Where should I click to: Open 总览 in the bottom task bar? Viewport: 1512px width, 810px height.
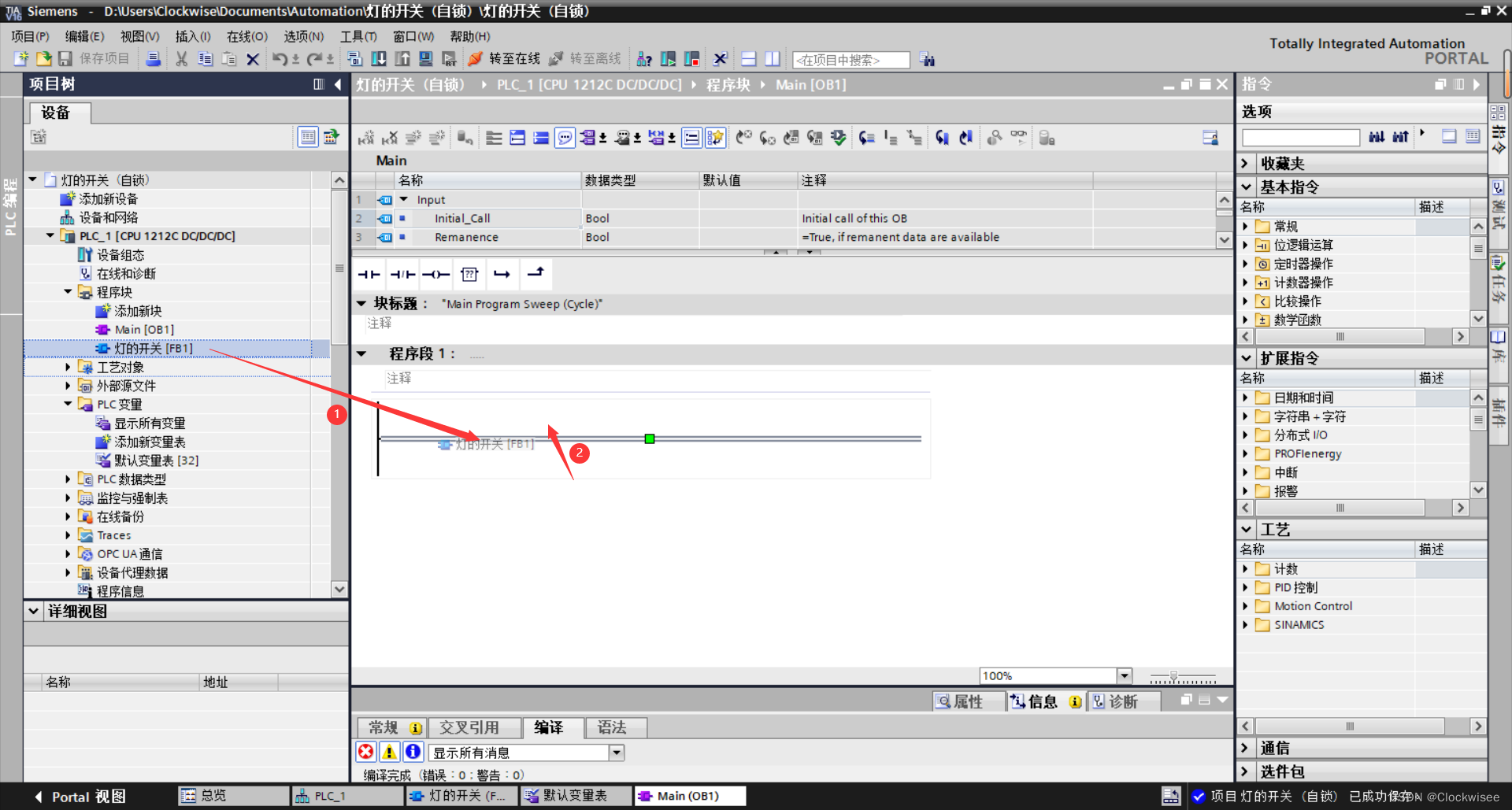tap(232, 796)
